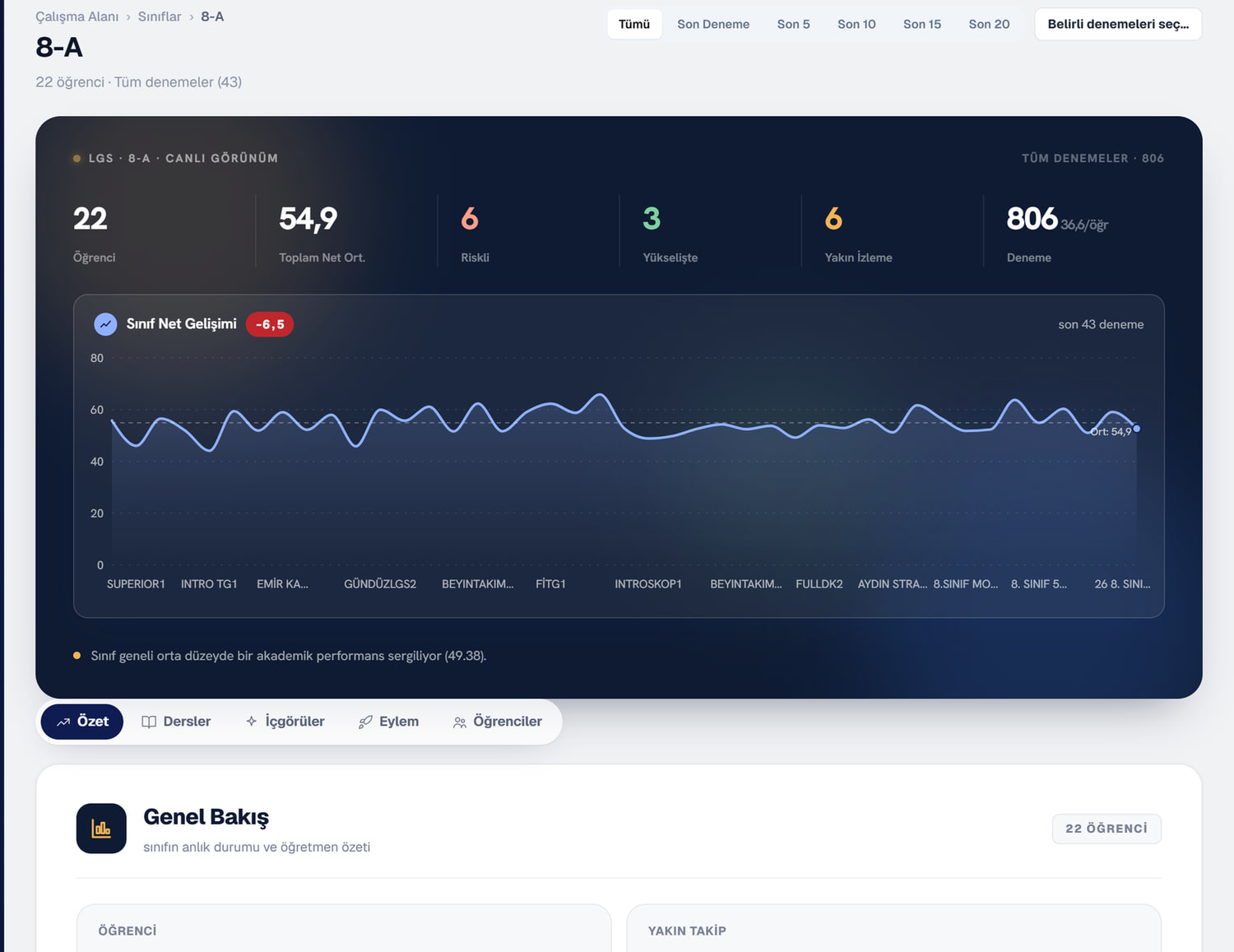The width and height of the screenshot is (1234, 952).
Task: Select the Özet tab
Action: 82,722
